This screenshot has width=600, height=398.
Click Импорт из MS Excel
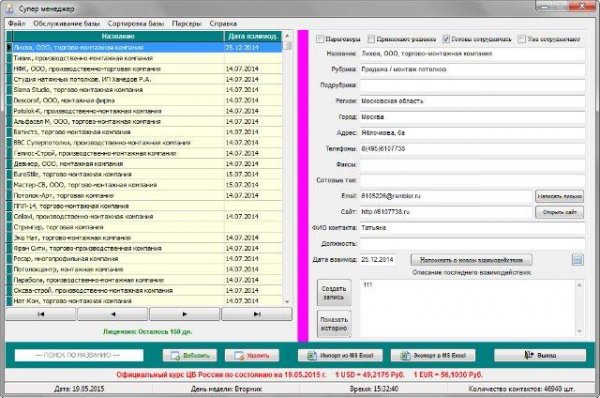341,356
